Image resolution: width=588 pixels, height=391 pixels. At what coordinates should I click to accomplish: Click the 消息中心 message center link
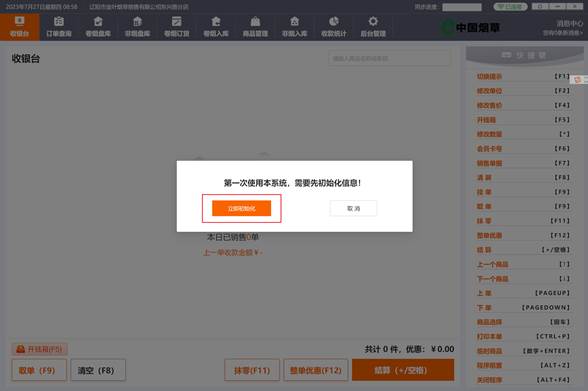570,24
